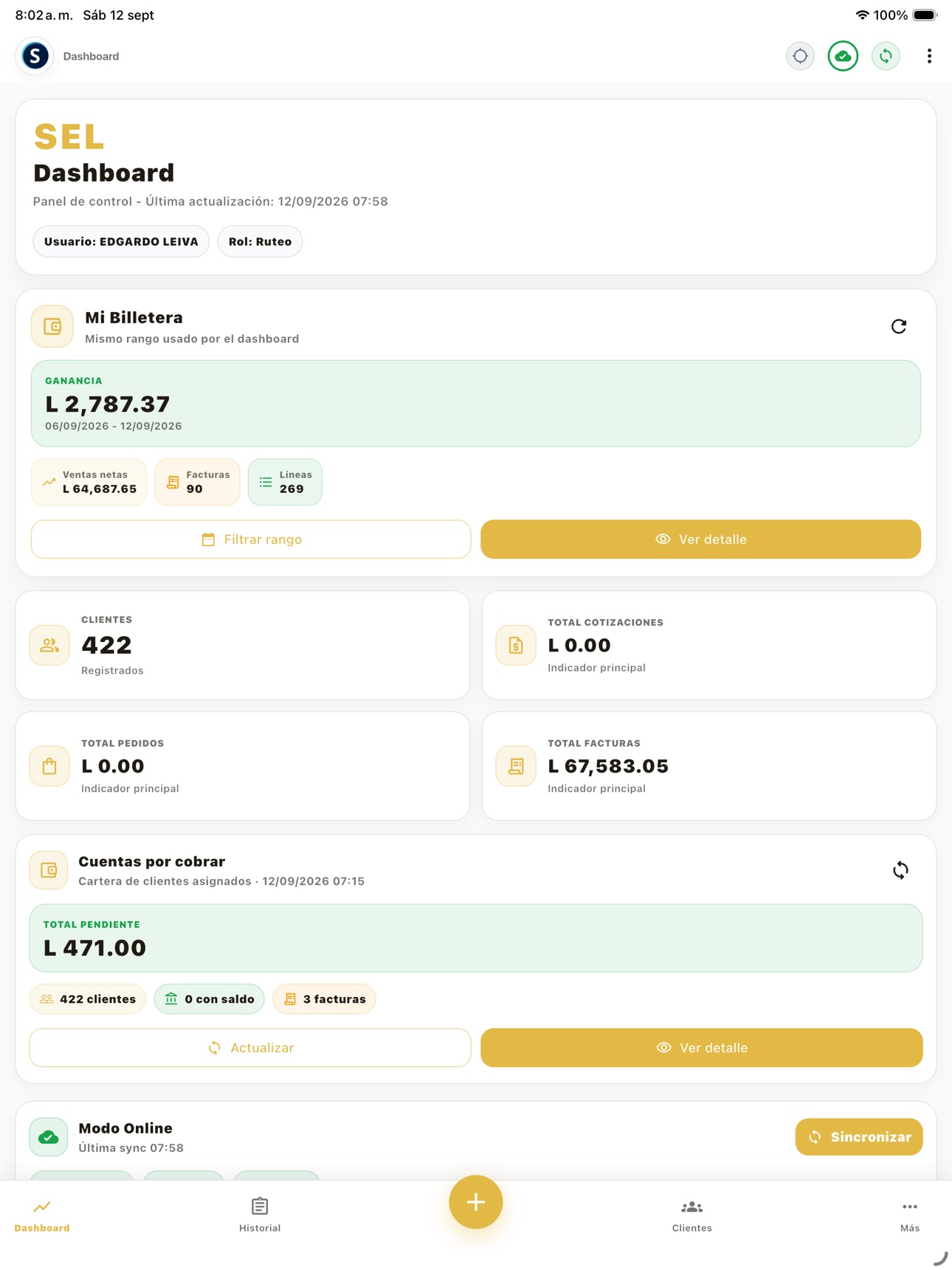Open the three-dot overflow menu
The width and height of the screenshot is (952, 1270).
(929, 56)
